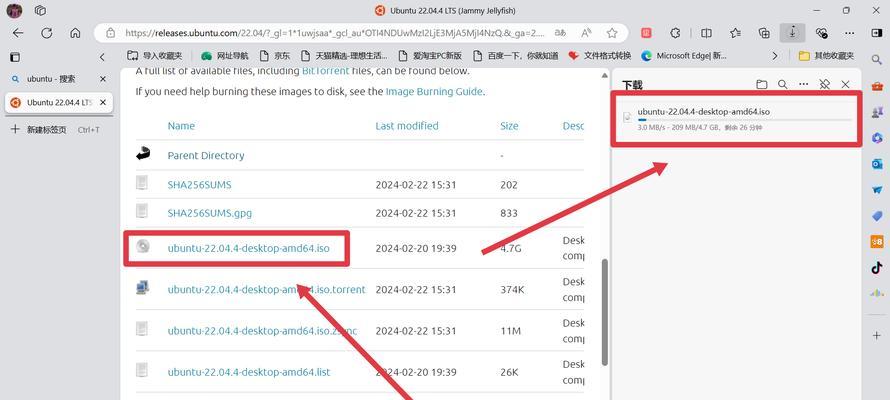Open the read aloud button in address bar
The image size is (890, 400).
click(587, 33)
